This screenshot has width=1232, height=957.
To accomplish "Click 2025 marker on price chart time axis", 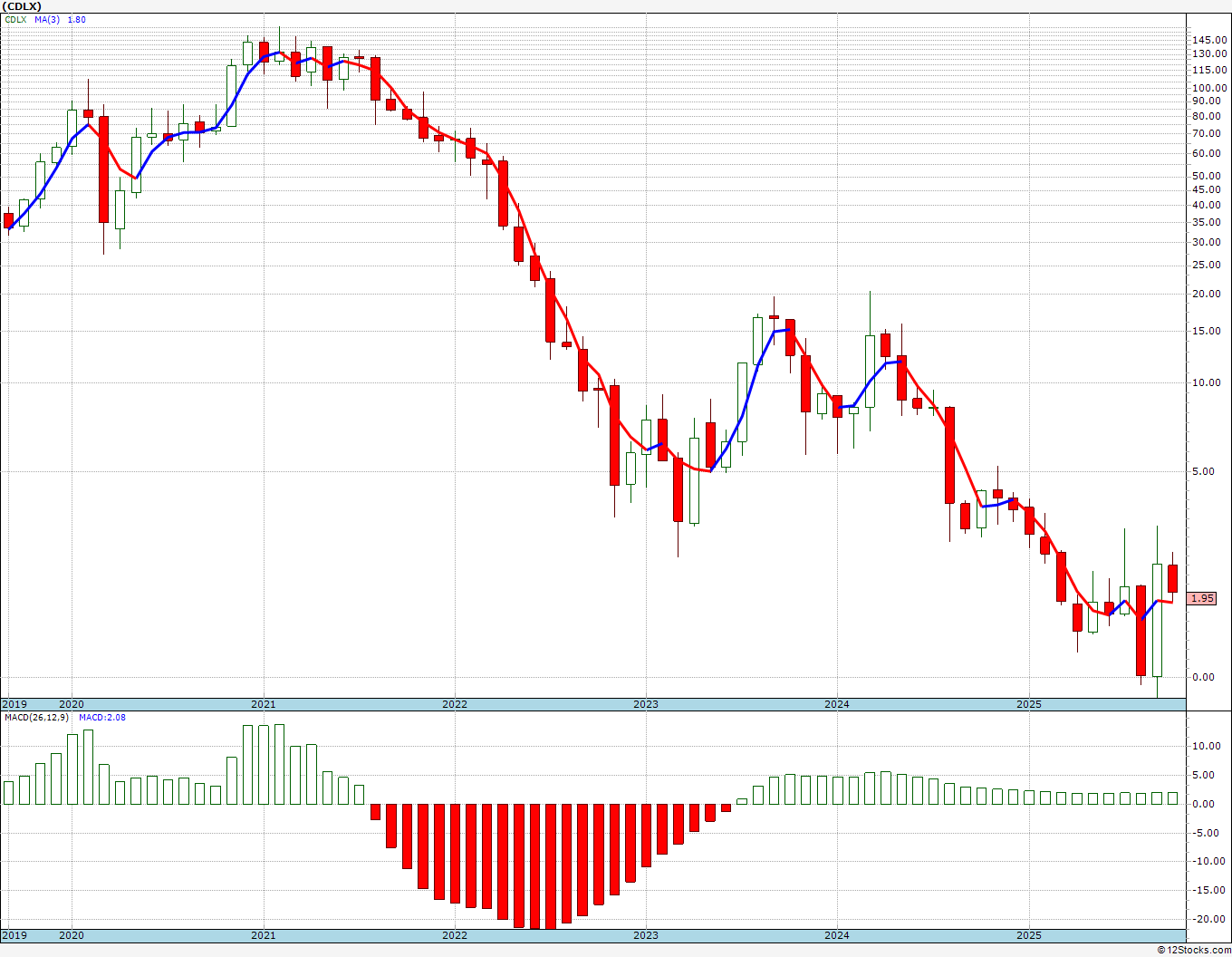I will coord(1028,704).
